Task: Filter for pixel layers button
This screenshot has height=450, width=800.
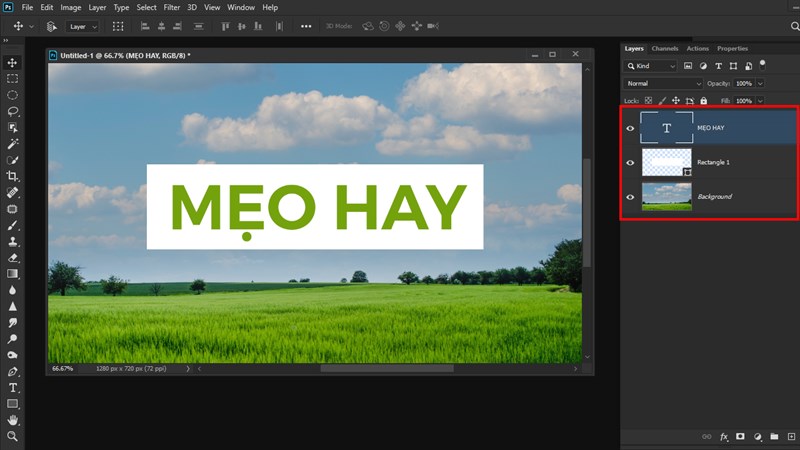Action: pos(688,66)
